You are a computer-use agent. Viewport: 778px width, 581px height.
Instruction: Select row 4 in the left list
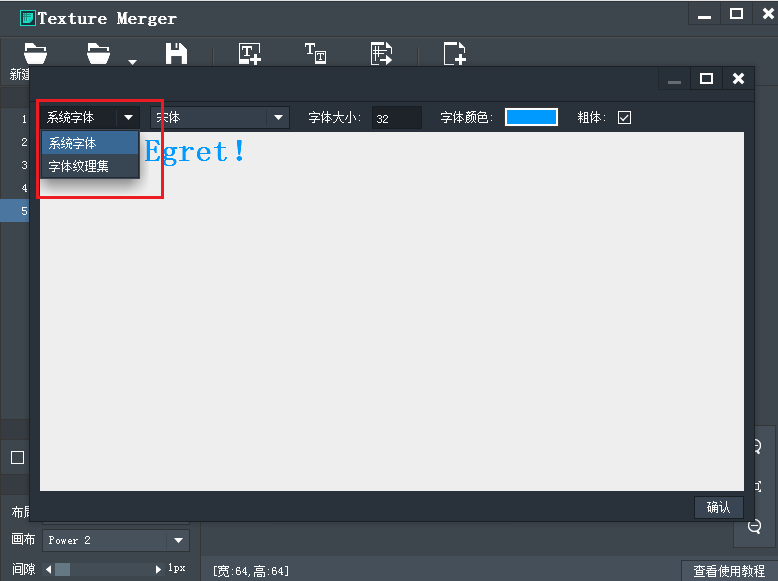[x=15, y=188]
